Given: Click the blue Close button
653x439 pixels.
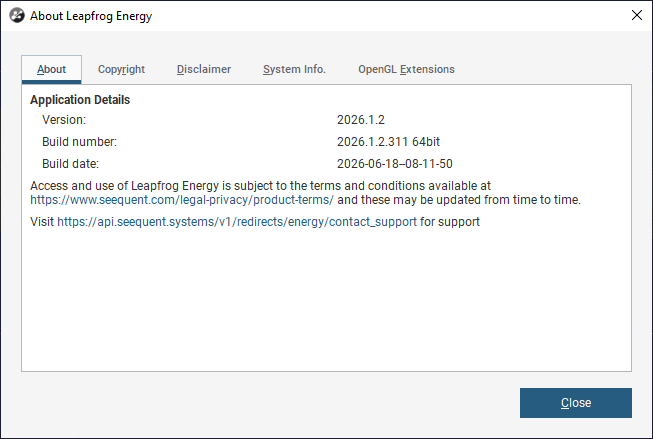Looking at the screenshot, I should [x=576, y=403].
